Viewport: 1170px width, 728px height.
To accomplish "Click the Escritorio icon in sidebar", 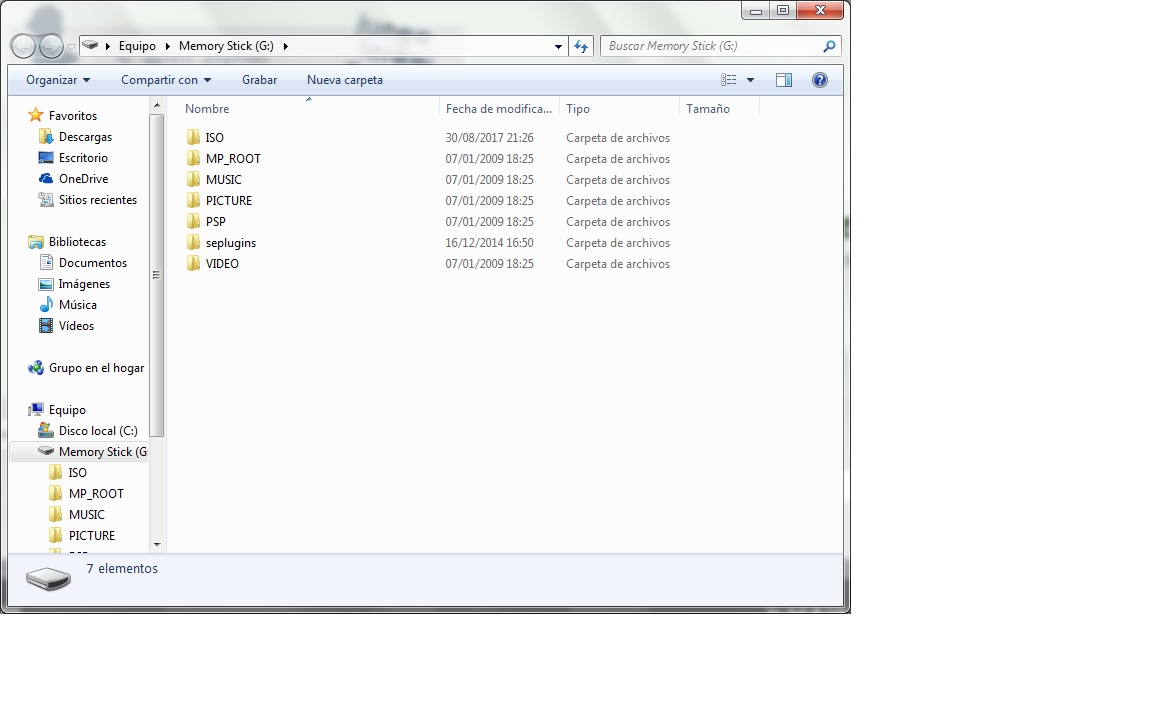I will pyautogui.click(x=46, y=157).
